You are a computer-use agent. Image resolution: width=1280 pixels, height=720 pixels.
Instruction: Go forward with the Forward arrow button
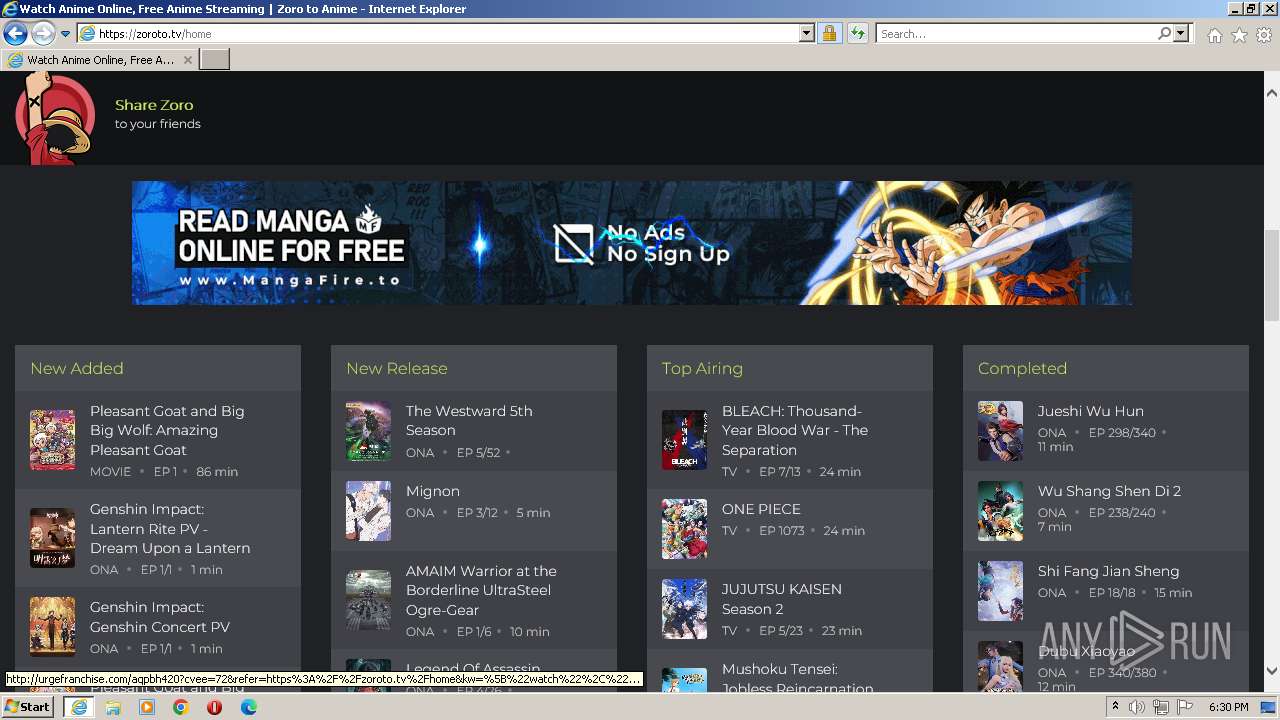point(43,34)
